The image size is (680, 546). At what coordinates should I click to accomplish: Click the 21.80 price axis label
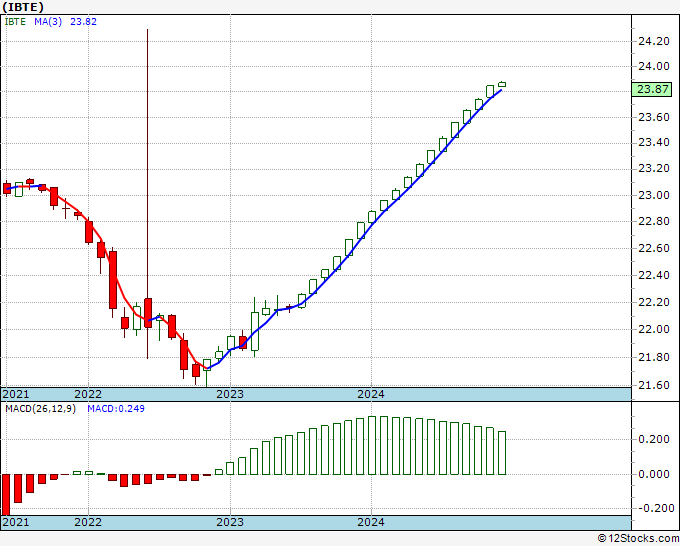(654, 357)
